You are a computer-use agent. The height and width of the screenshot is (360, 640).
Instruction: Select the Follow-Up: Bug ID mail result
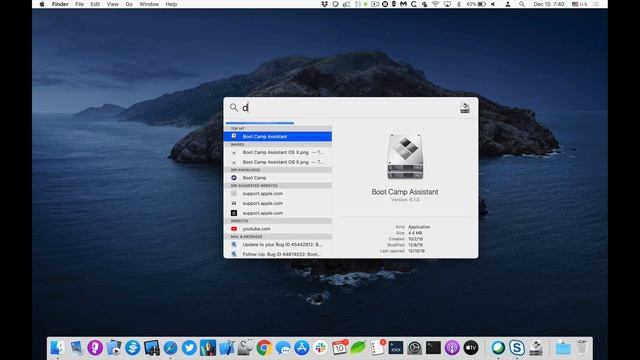pos(278,254)
